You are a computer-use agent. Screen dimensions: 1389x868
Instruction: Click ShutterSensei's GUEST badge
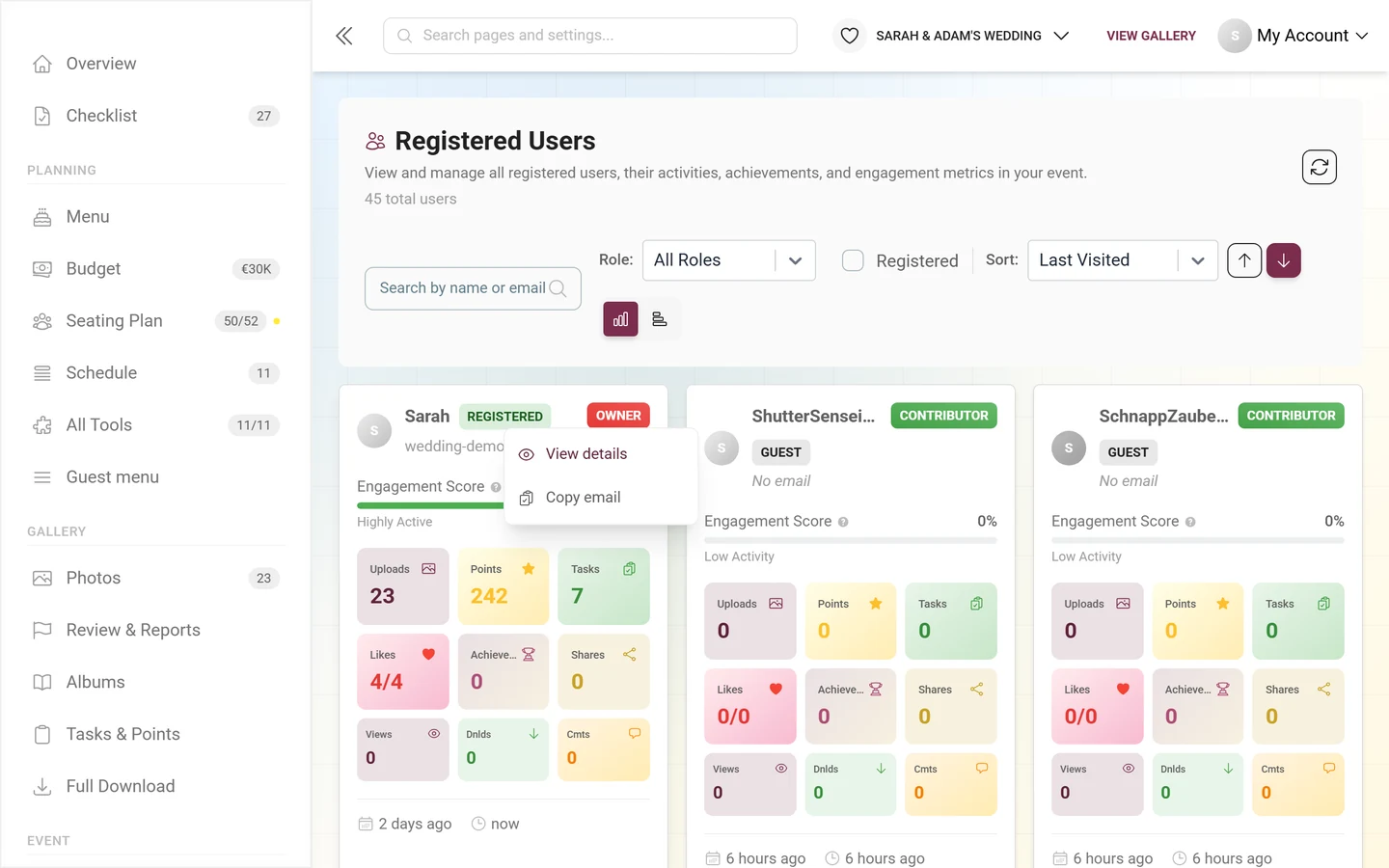pos(780,452)
